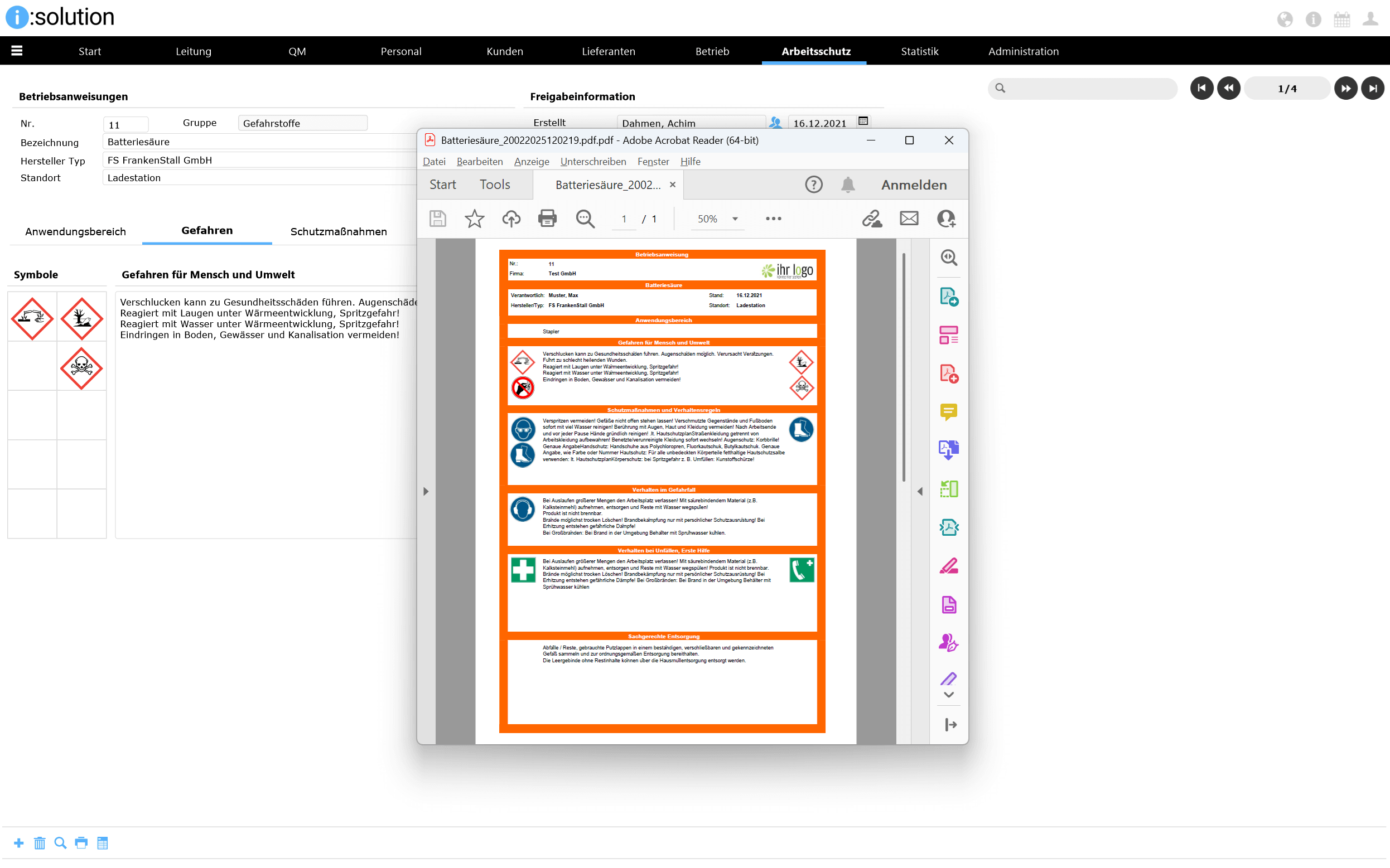Expand the left Acrobat navigation pane arrow

[426, 491]
